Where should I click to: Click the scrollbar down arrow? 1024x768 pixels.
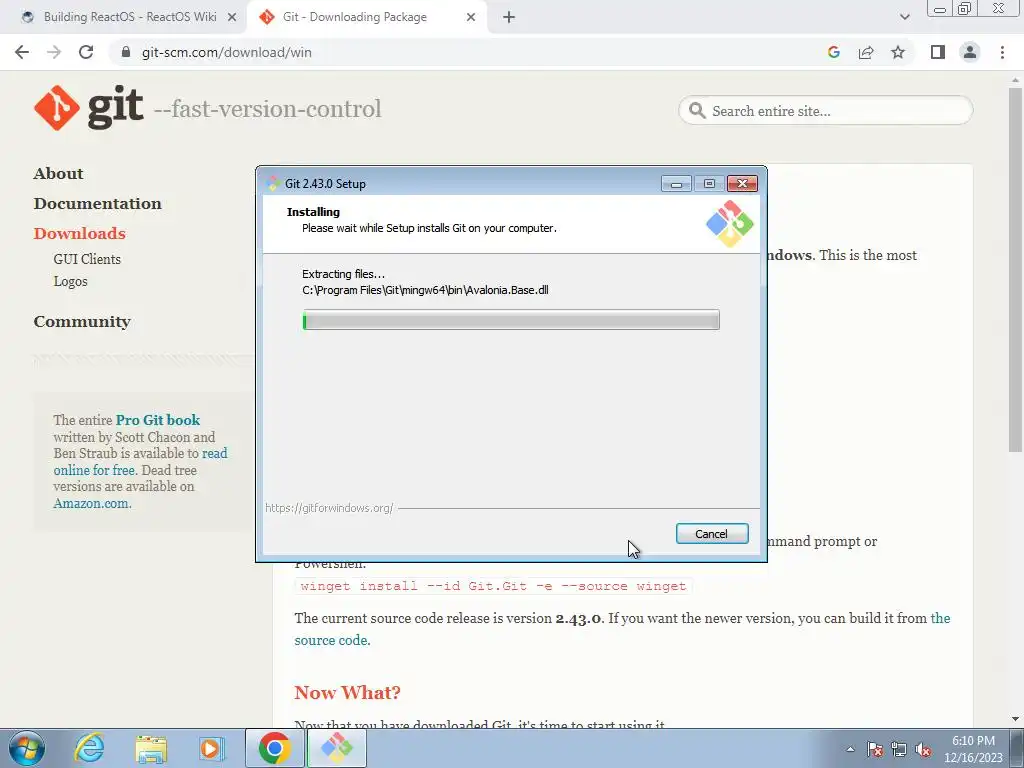coord(1015,719)
